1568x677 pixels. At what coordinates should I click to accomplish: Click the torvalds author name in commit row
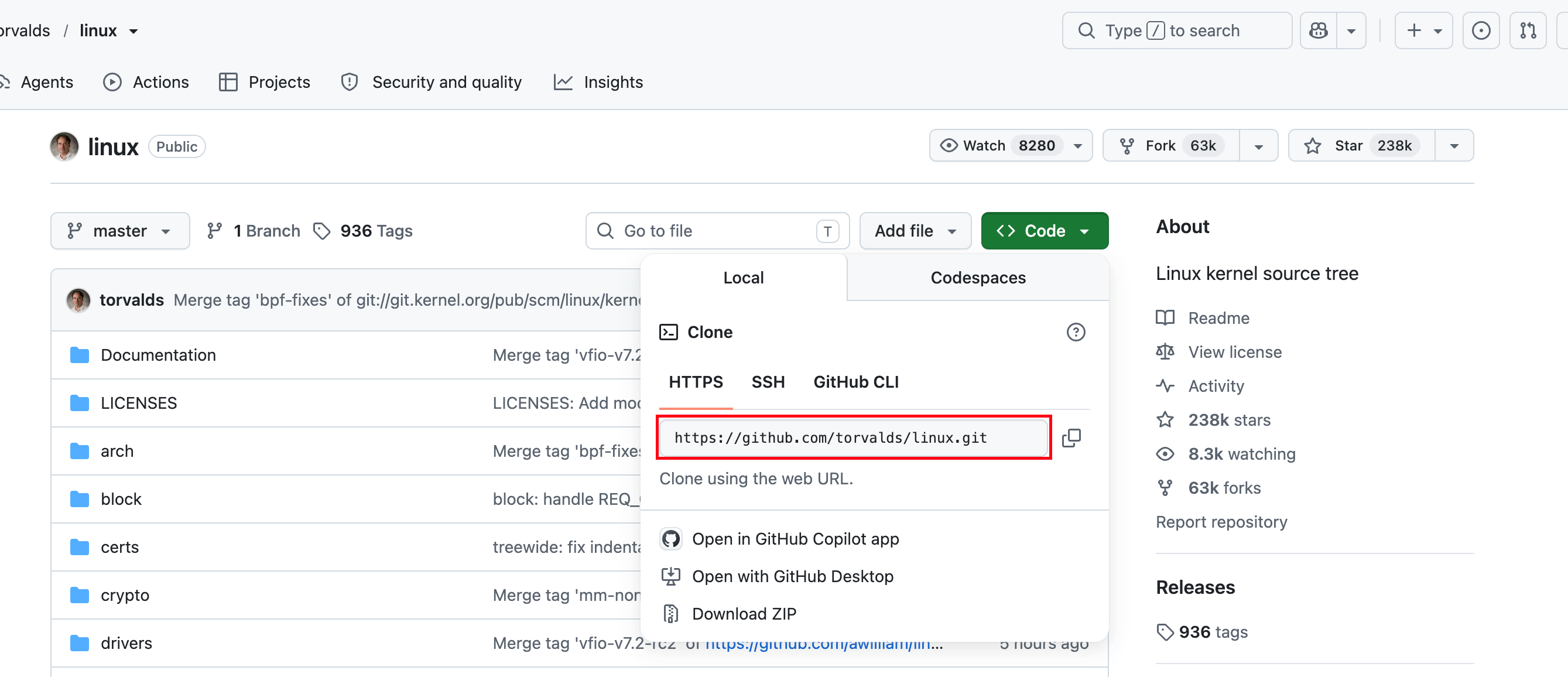[x=132, y=299]
